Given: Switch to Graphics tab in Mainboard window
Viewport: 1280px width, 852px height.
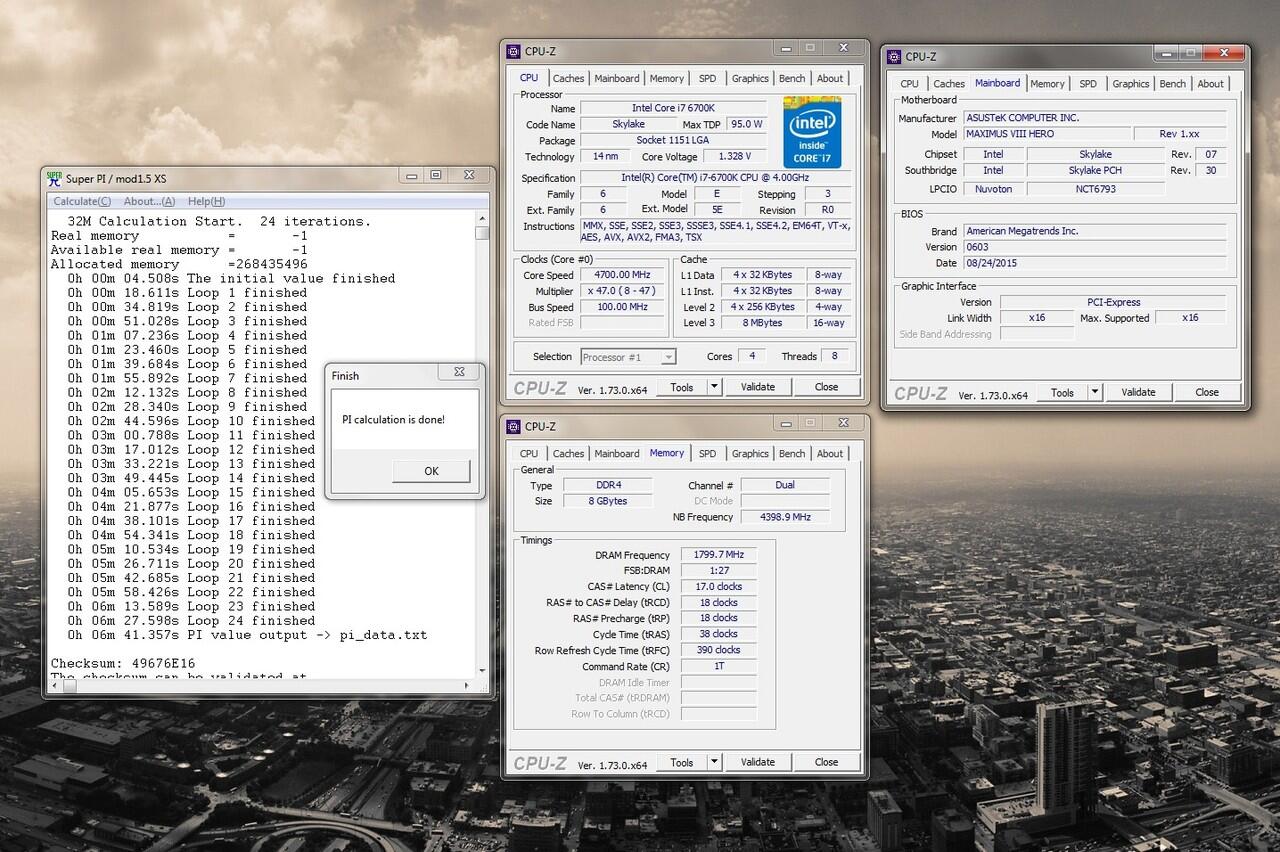Looking at the screenshot, I should coord(1131,84).
